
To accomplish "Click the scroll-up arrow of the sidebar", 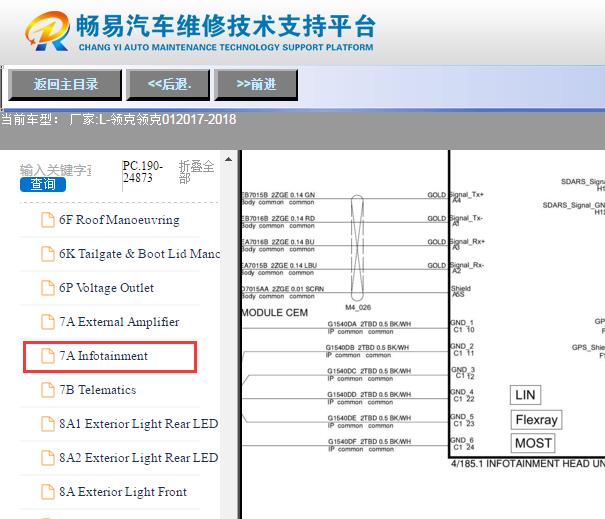I will point(228,159).
